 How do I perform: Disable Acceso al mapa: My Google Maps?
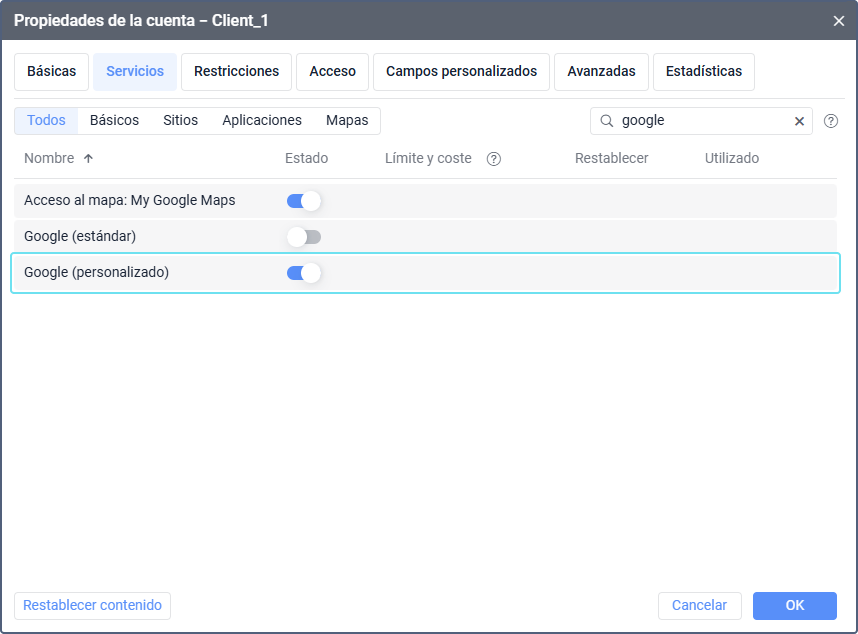(x=304, y=201)
